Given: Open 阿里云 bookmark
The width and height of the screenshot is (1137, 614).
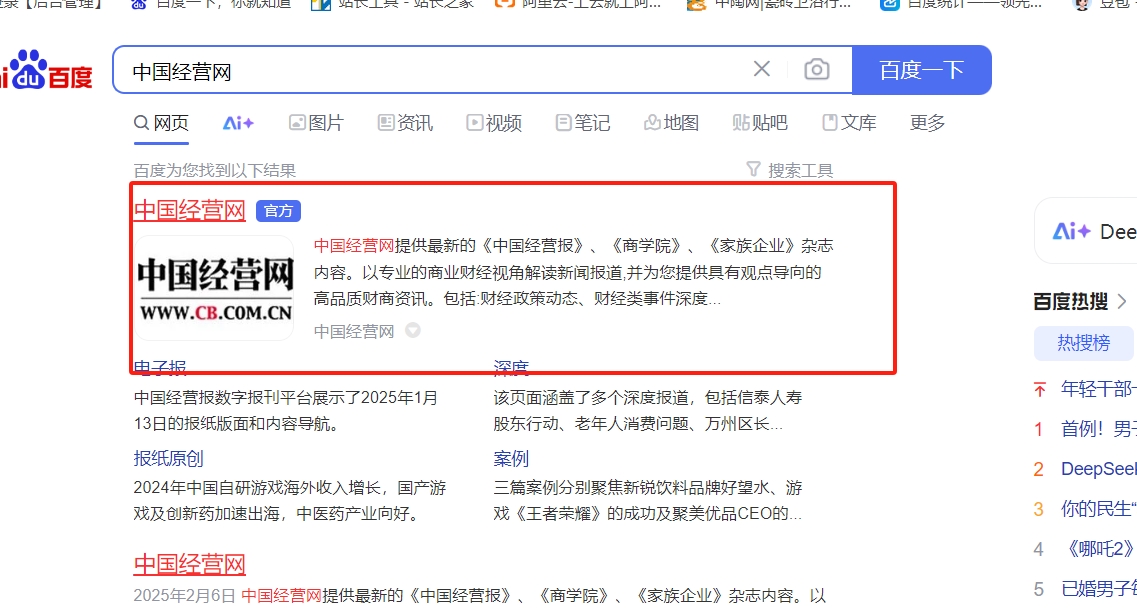Looking at the screenshot, I should pos(578,4).
